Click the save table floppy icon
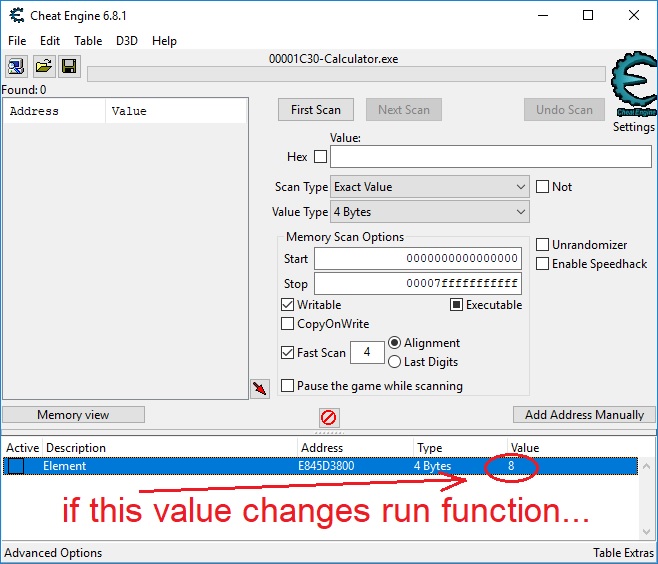658x564 pixels. point(69,67)
